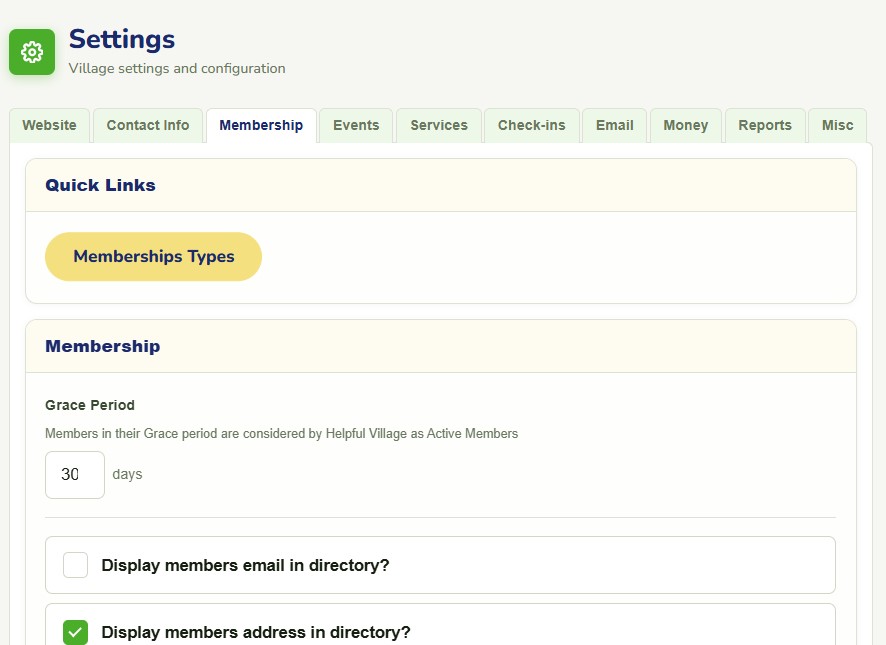Select the Money tab

click(x=686, y=125)
